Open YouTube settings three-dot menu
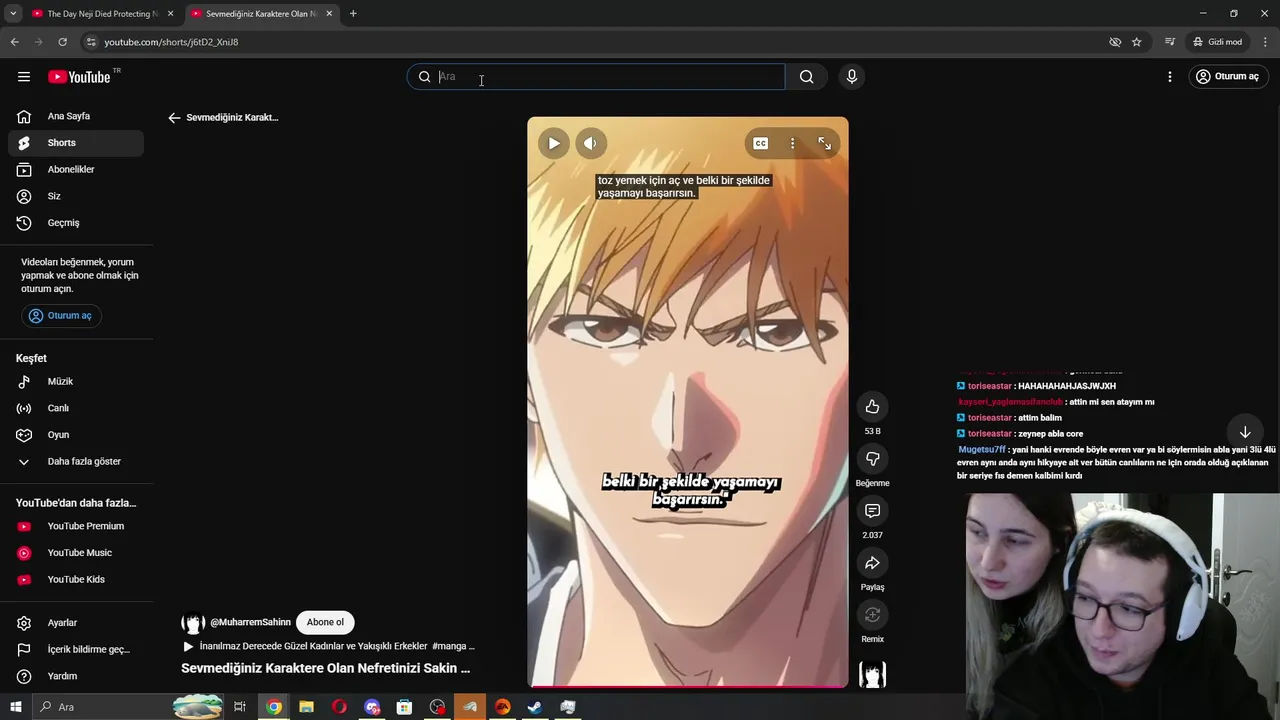Image resolution: width=1280 pixels, height=720 pixels. pos(1170,77)
